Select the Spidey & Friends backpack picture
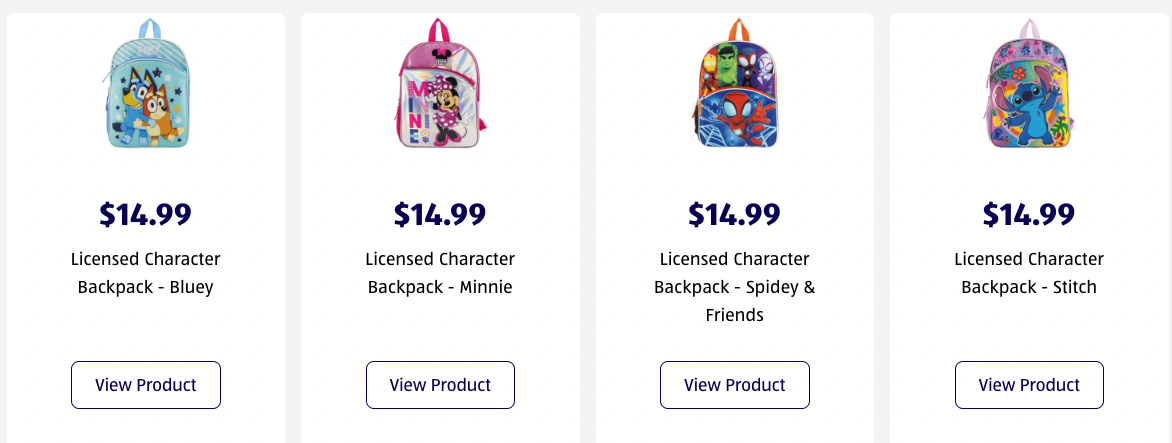Screen dimensions: 1172x443 735,85
